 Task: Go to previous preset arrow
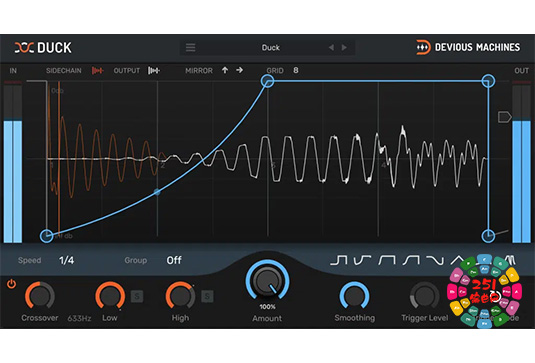pyautogui.click(x=331, y=47)
